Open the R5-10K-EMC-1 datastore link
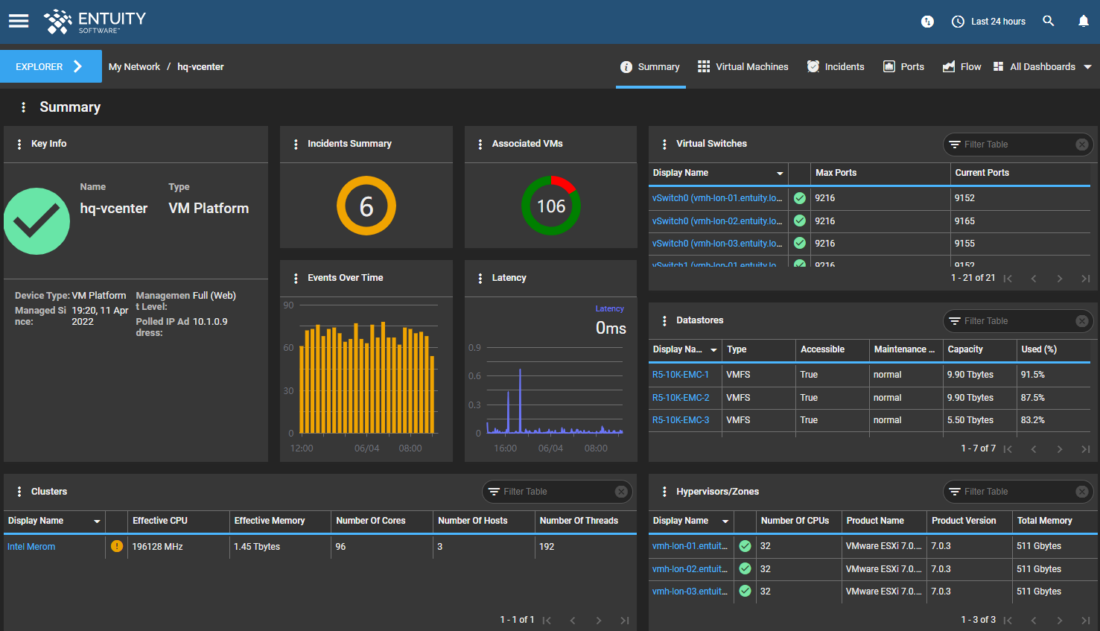This screenshot has width=1100, height=631. (680, 375)
